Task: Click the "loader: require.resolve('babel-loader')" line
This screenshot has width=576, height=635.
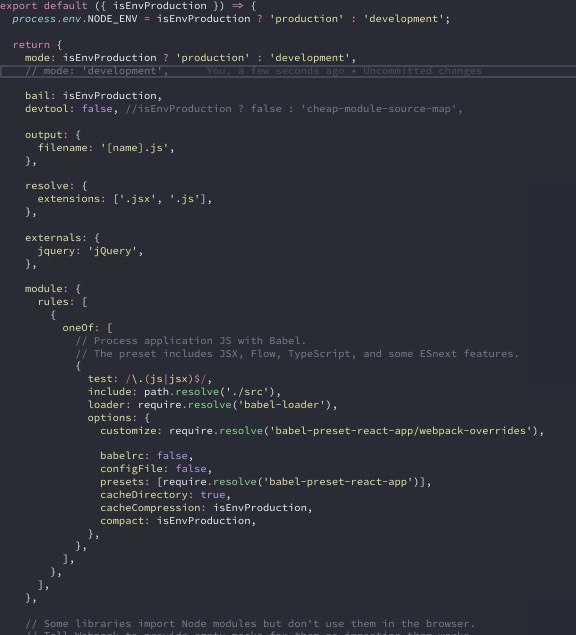Action: click(x=212, y=405)
